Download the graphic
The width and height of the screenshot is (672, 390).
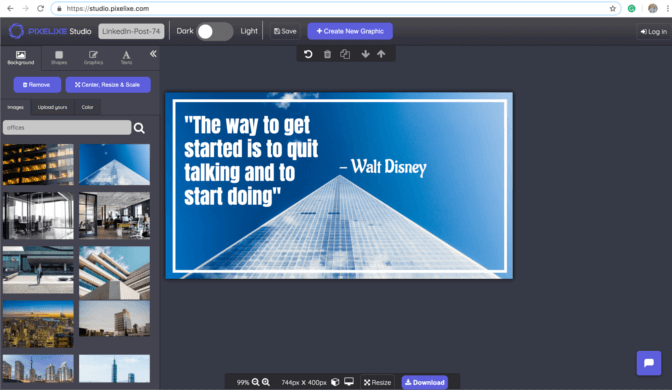(x=425, y=382)
